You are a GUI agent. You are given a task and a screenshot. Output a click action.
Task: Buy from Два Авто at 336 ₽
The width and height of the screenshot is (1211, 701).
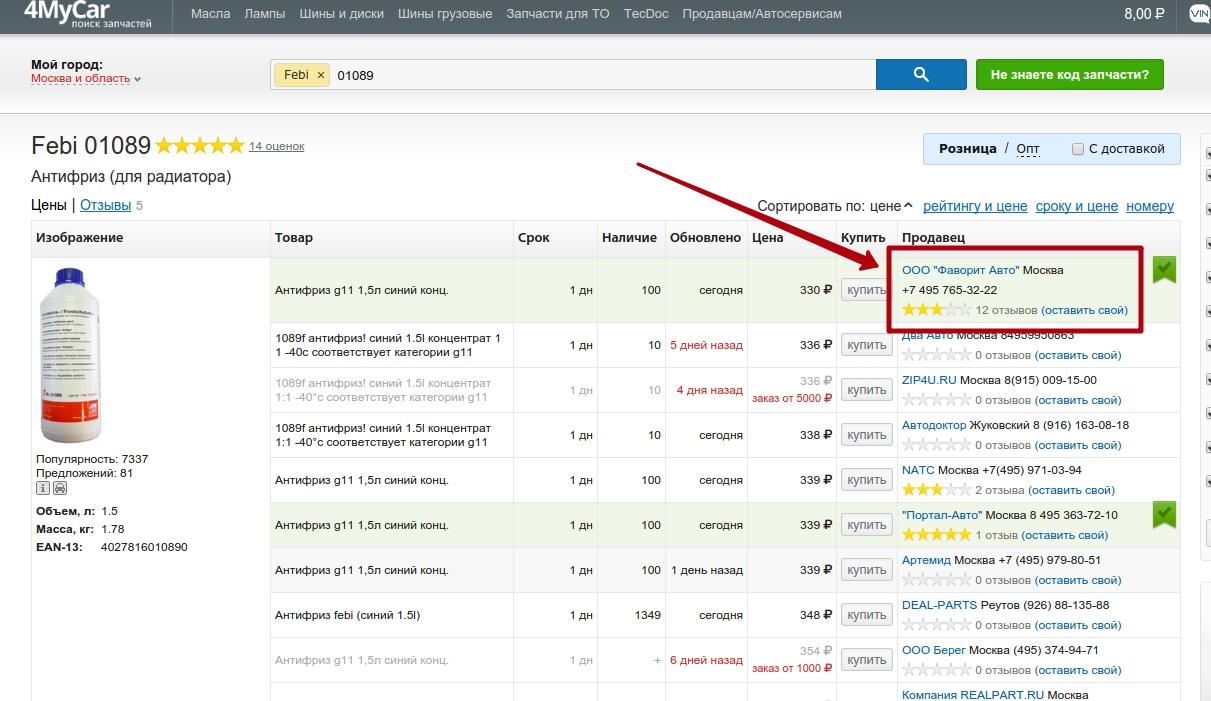tap(865, 345)
